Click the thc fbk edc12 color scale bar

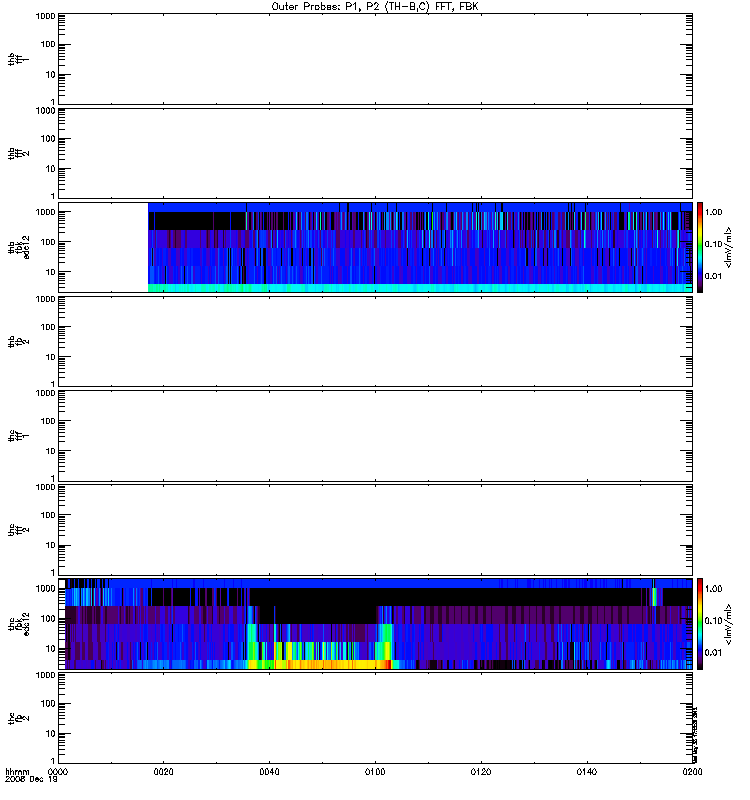[700, 624]
